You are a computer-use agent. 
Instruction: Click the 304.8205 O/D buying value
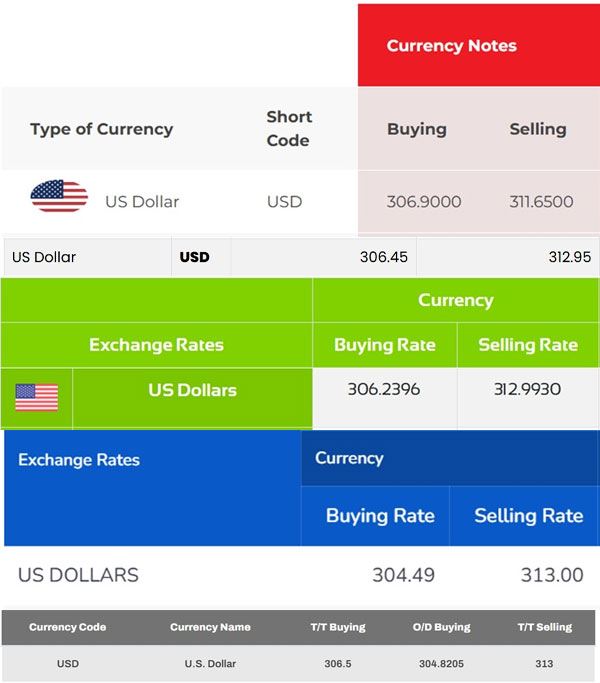pos(441,663)
